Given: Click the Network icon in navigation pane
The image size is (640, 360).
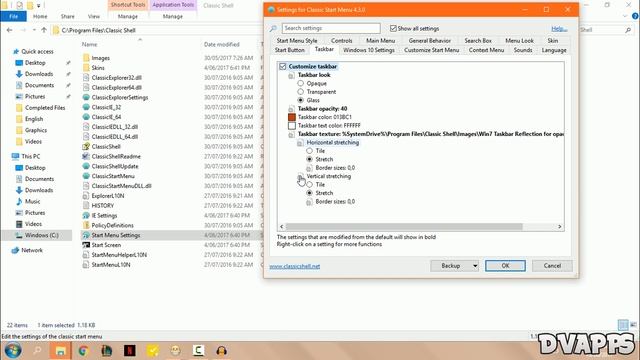Looking at the screenshot, I should 16,250.
